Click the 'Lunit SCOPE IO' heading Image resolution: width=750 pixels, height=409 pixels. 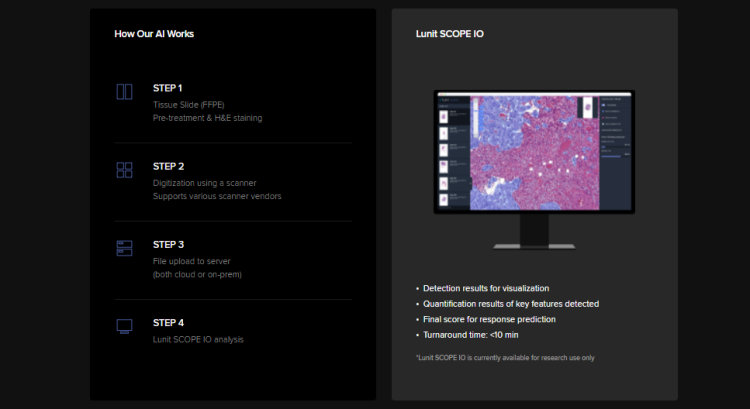pos(450,34)
